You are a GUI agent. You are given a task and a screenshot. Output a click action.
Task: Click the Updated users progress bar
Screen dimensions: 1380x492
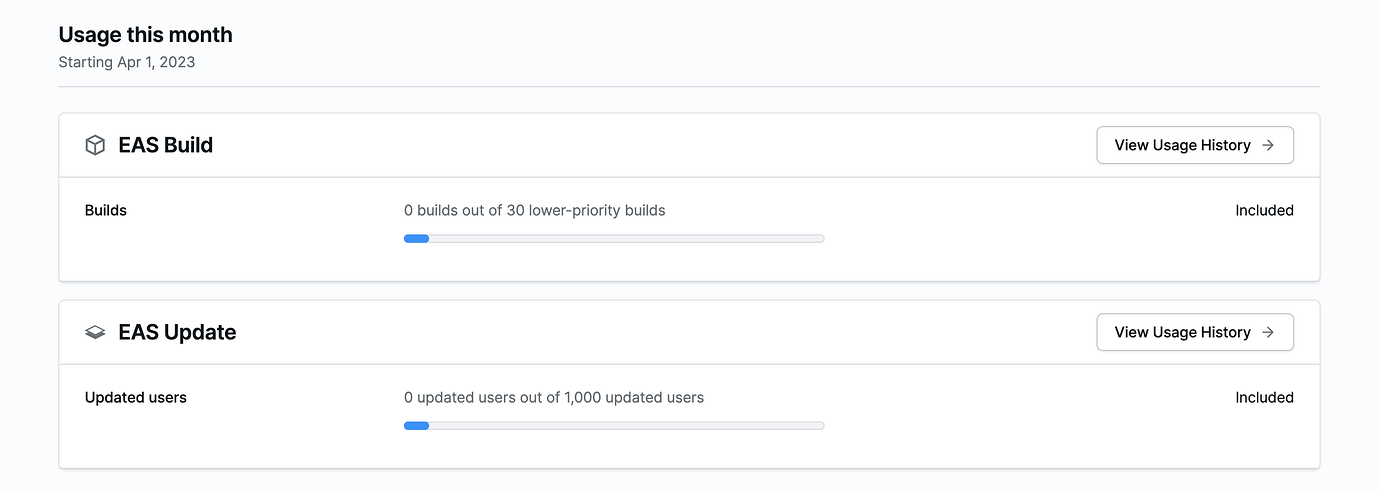(613, 426)
